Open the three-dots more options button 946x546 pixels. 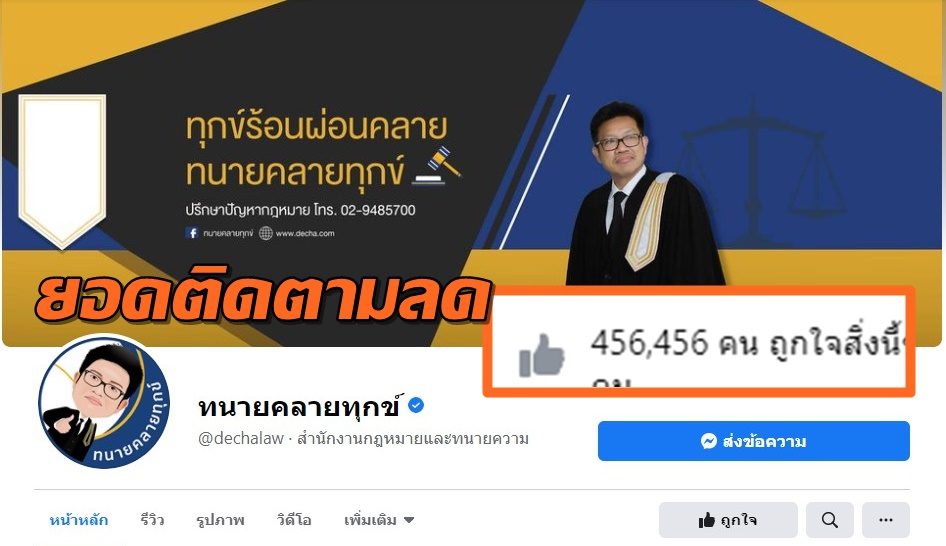click(x=886, y=520)
